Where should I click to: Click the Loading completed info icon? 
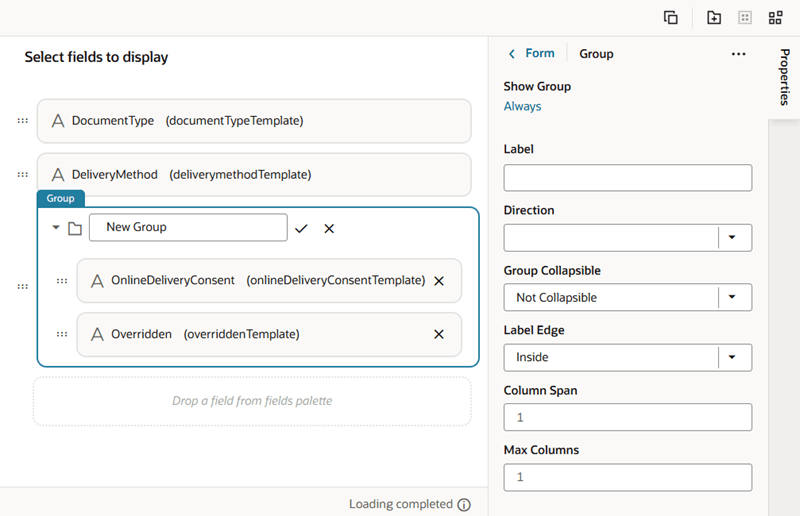coord(464,505)
